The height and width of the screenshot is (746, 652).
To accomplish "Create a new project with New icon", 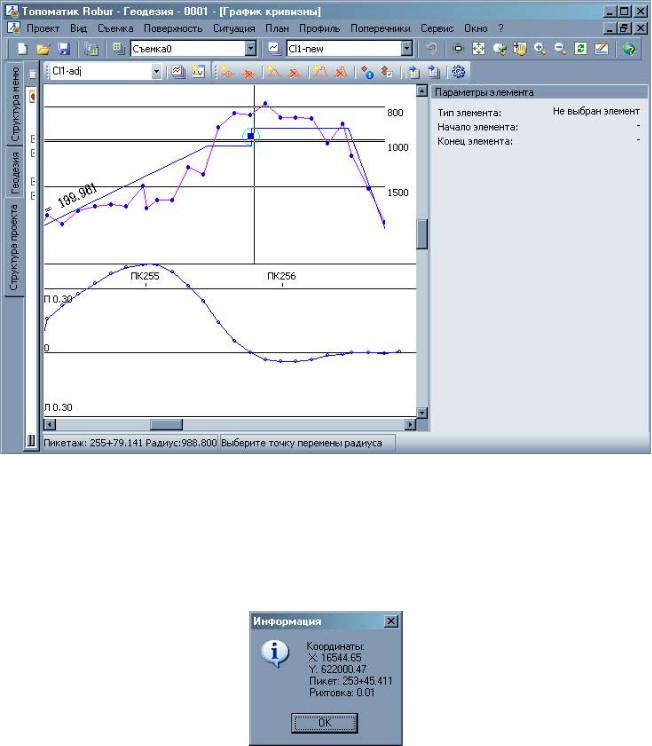I will click(x=22, y=49).
